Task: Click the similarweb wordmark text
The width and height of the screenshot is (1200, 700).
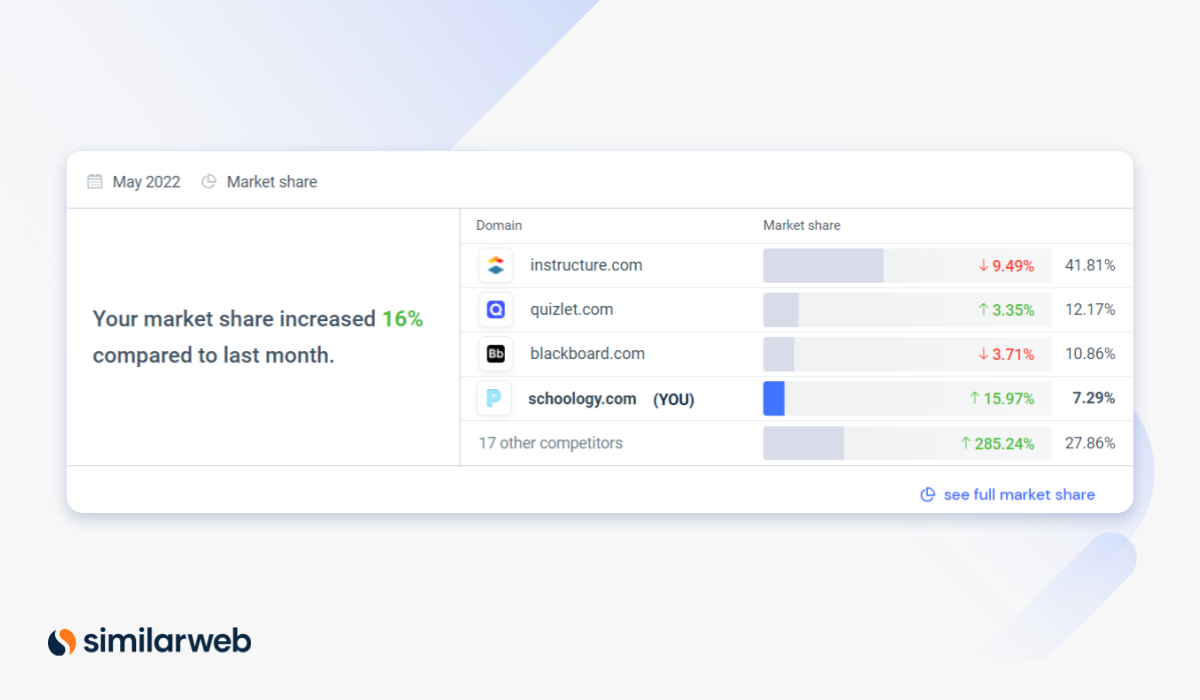Action: click(168, 641)
